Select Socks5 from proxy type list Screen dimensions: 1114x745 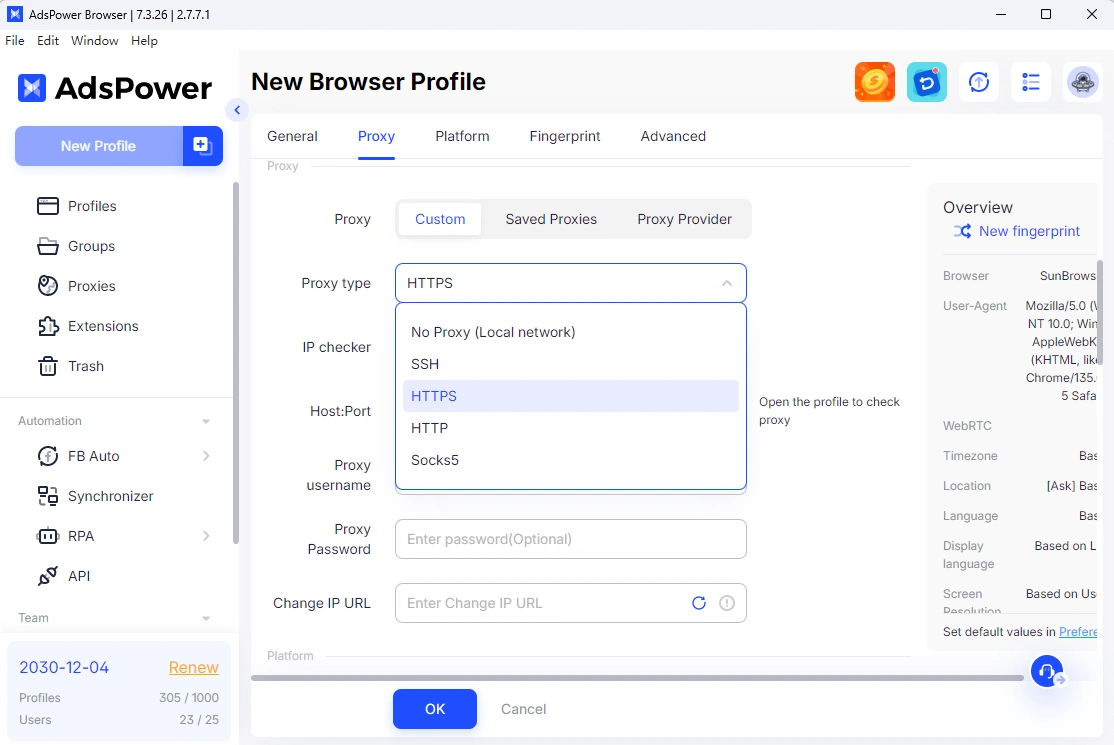(x=435, y=460)
